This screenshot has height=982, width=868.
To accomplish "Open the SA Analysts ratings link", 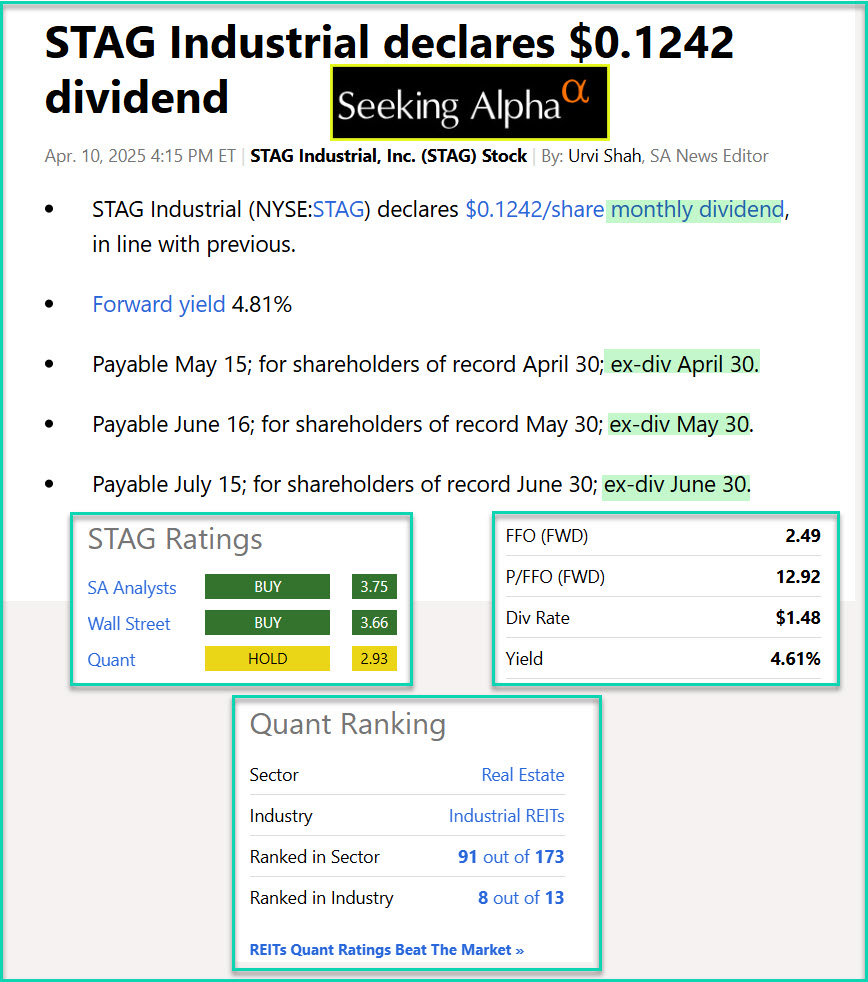I will pos(132,588).
